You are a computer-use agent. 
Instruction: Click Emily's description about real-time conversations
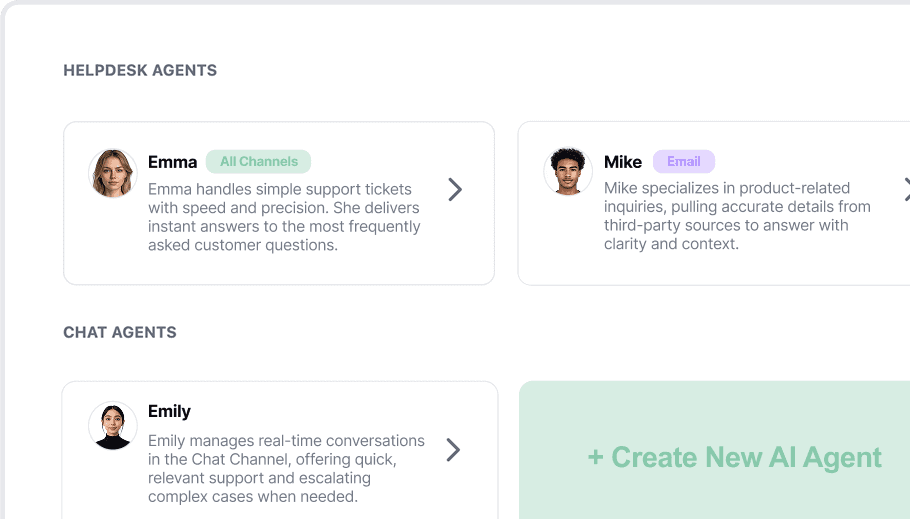[x=286, y=469]
